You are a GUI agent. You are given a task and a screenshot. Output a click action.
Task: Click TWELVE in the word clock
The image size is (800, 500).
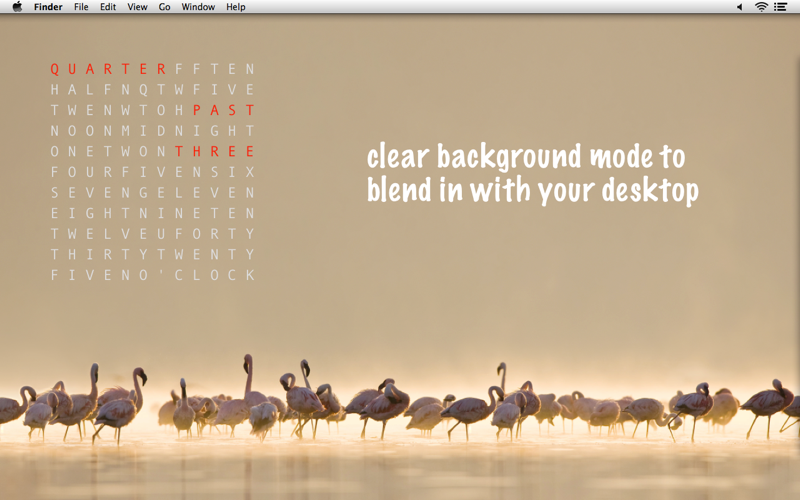click(98, 234)
